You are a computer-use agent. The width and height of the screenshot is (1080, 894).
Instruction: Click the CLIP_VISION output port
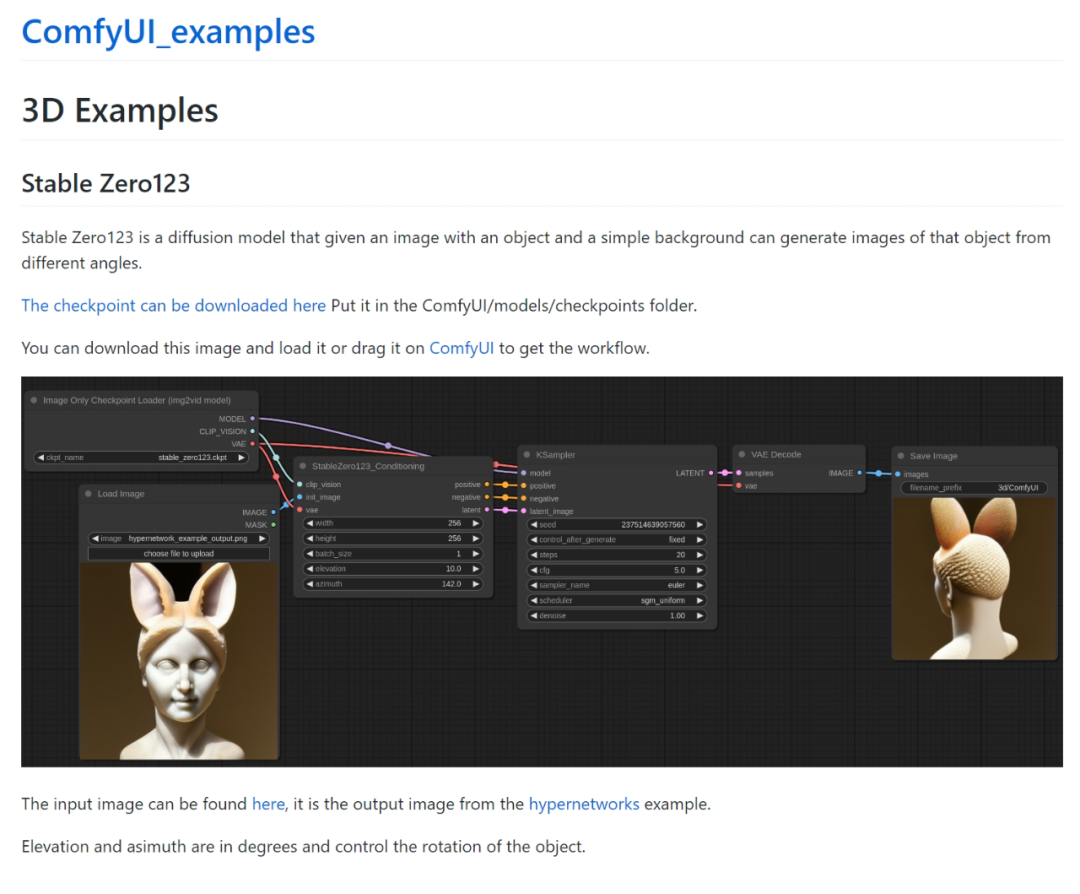253,431
